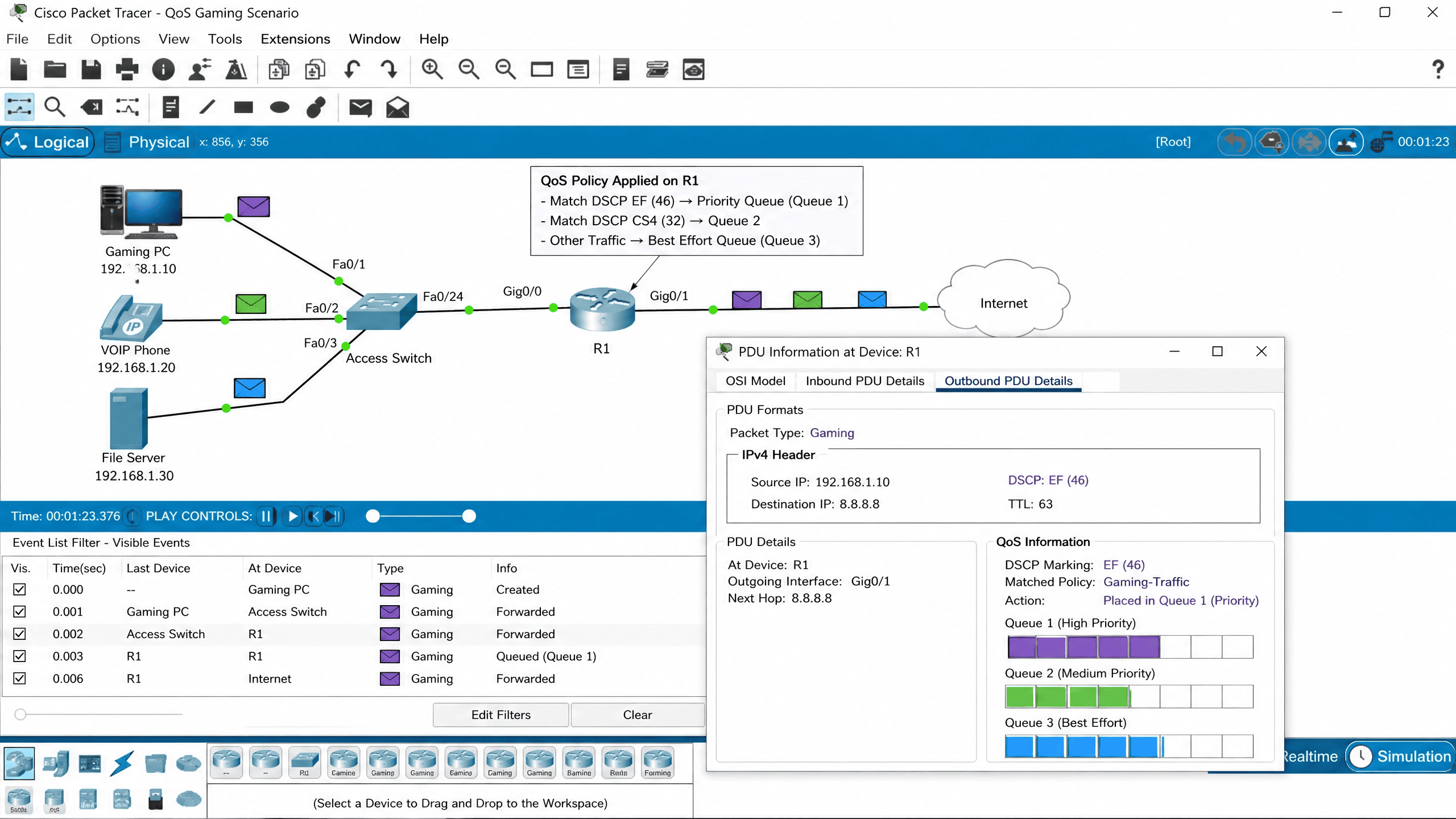The height and width of the screenshot is (819, 1456).
Task: Open the Options menu
Action: (115, 39)
